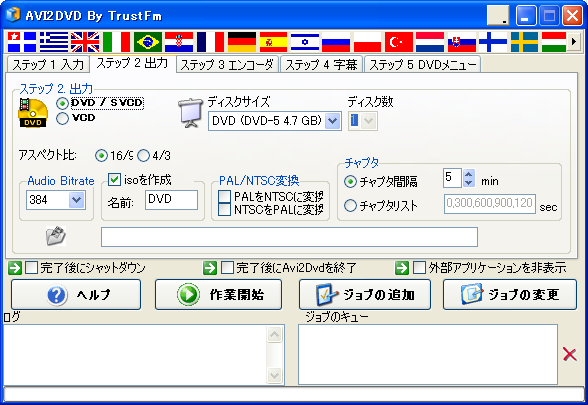The image size is (588, 405).
Task: Select the Turkish flag language
Action: tap(399, 42)
